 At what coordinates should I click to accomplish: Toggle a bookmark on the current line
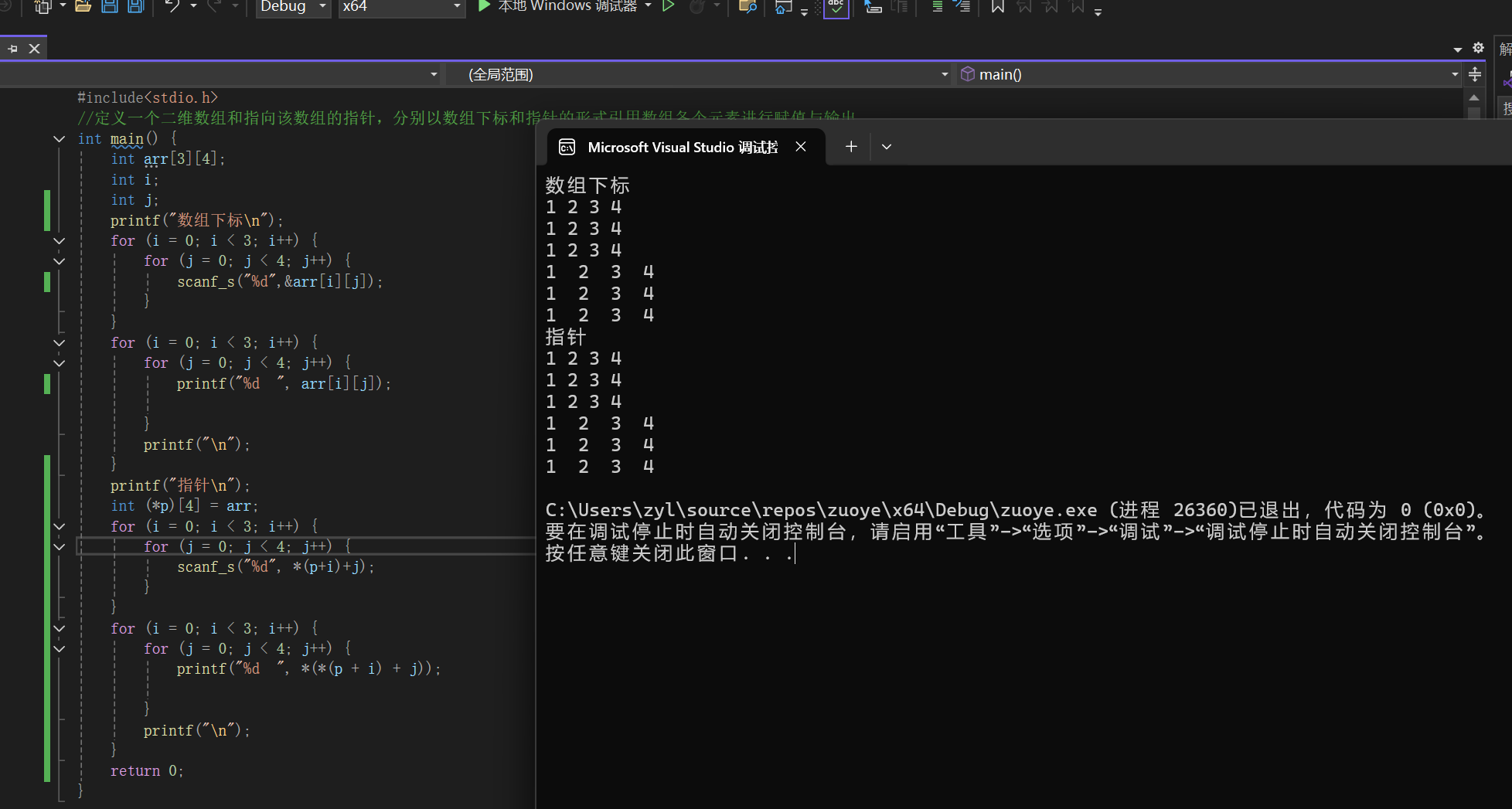[x=998, y=7]
